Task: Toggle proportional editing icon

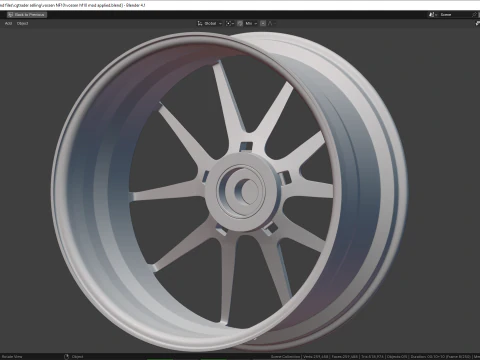Action: point(263,23)
